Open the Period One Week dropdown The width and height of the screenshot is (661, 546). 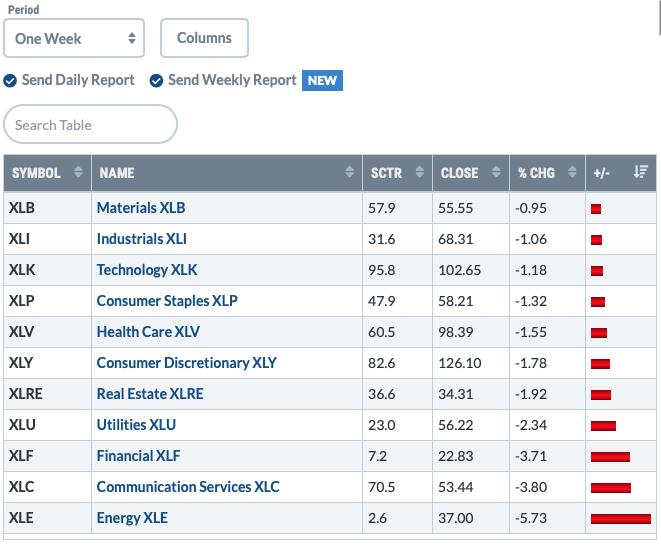[74, 38]
